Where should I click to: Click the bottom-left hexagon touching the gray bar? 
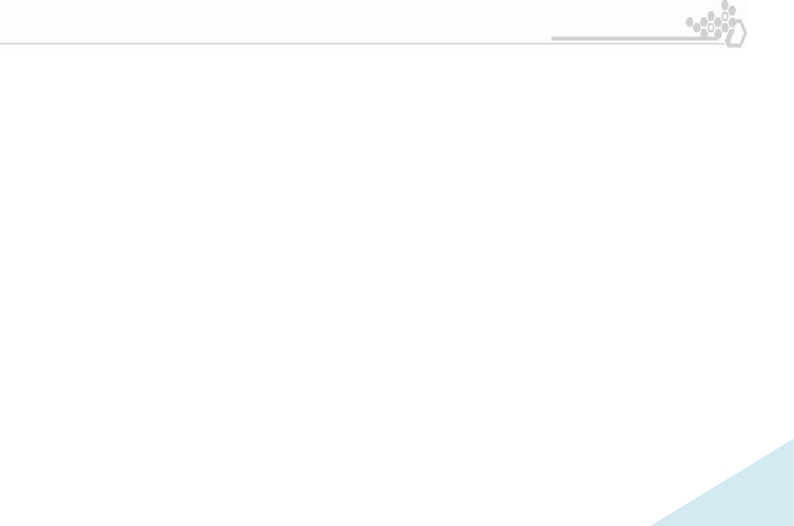pos(704,33)
